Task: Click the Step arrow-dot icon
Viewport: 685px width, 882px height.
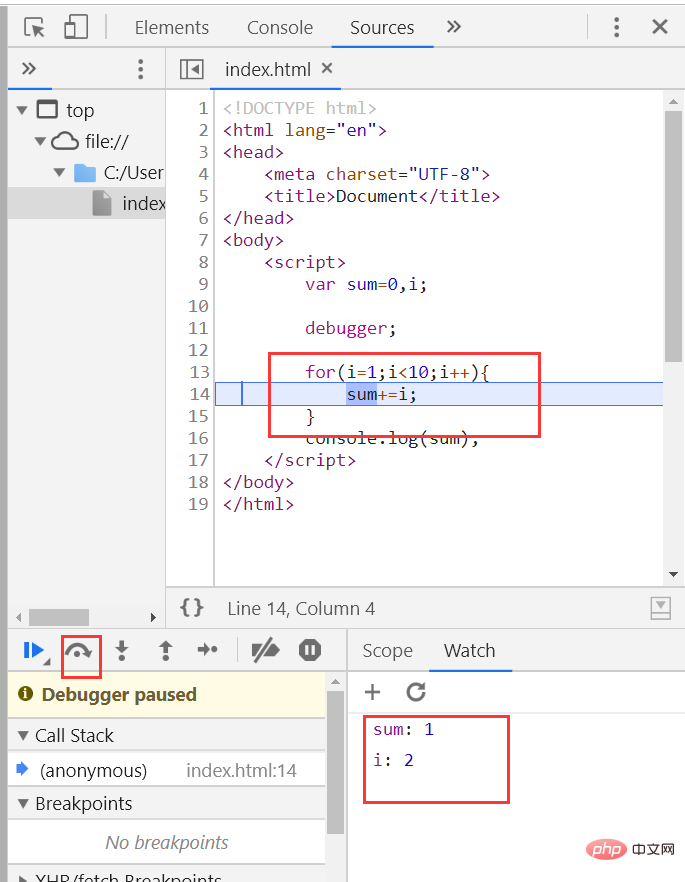Action: click(x=208, y=650)
